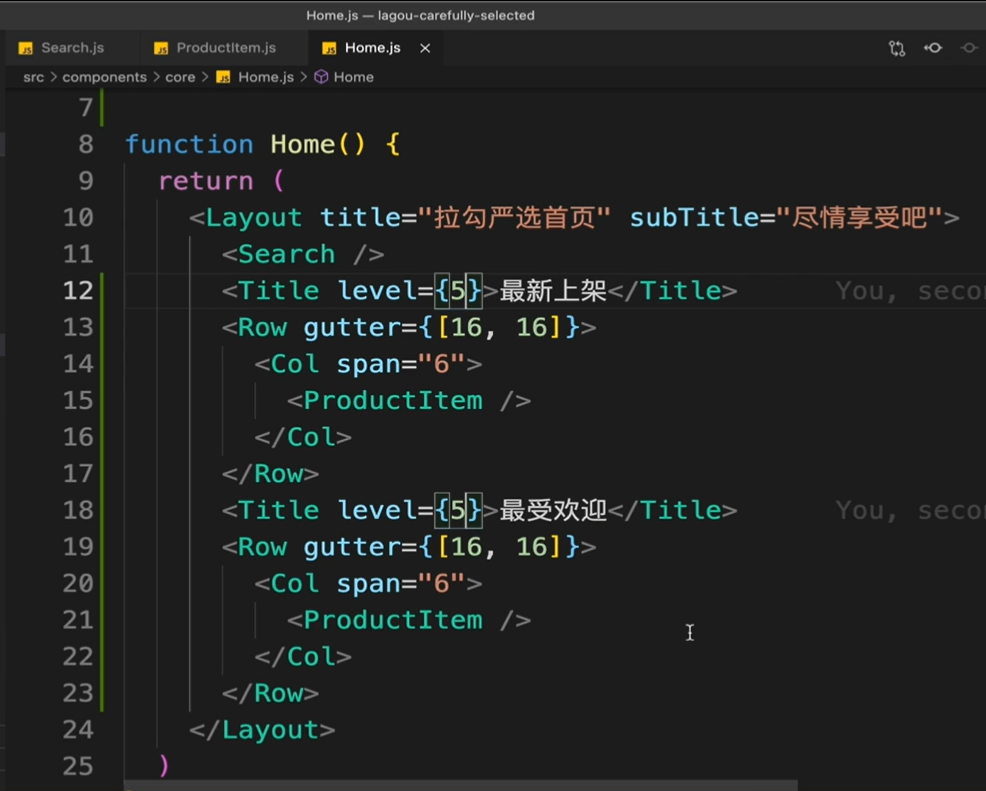The height and width of the screenshot is (791, 986).
Task: Click the 'Col' tag on line 14
Action: pyautogui.click(x=295, y=364)
